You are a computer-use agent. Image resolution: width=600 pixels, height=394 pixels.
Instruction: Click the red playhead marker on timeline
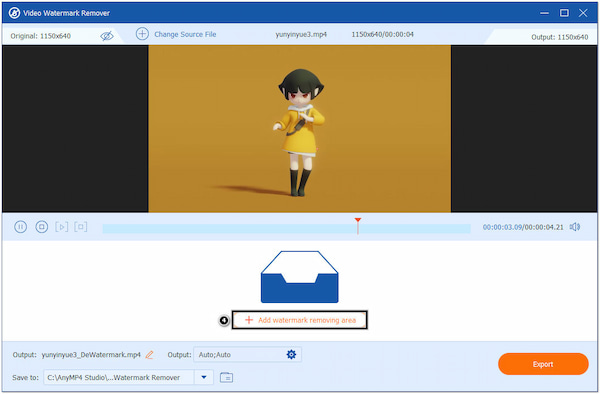coord(358,226)
